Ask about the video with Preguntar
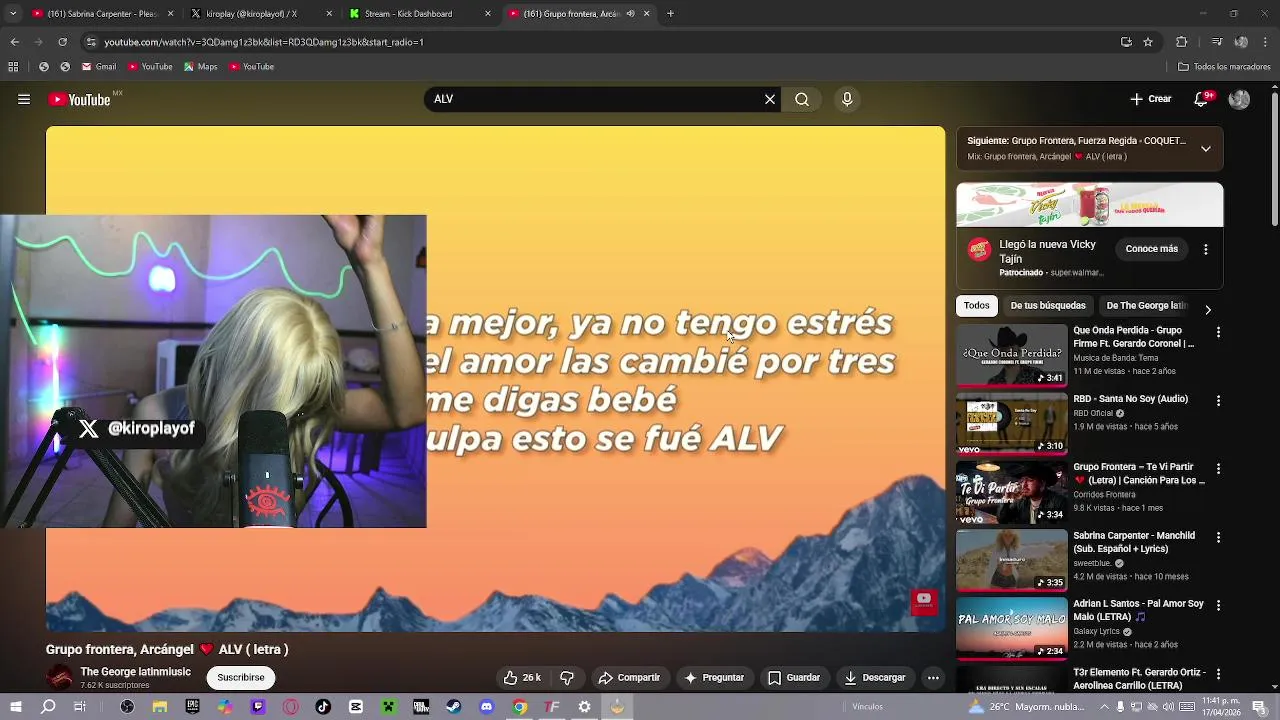Screen dimensions: 1280x720 (714, 678)
